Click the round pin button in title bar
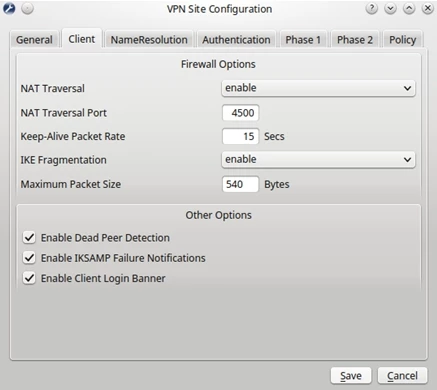The height and width of the screenshot is (390, 437). [27, 9]
